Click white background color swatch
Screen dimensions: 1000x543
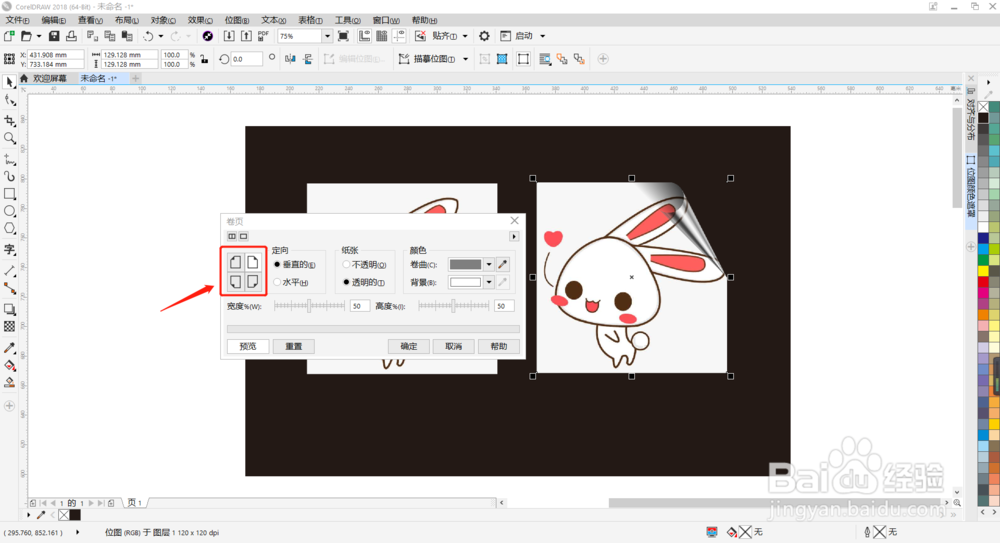[466, 282]
